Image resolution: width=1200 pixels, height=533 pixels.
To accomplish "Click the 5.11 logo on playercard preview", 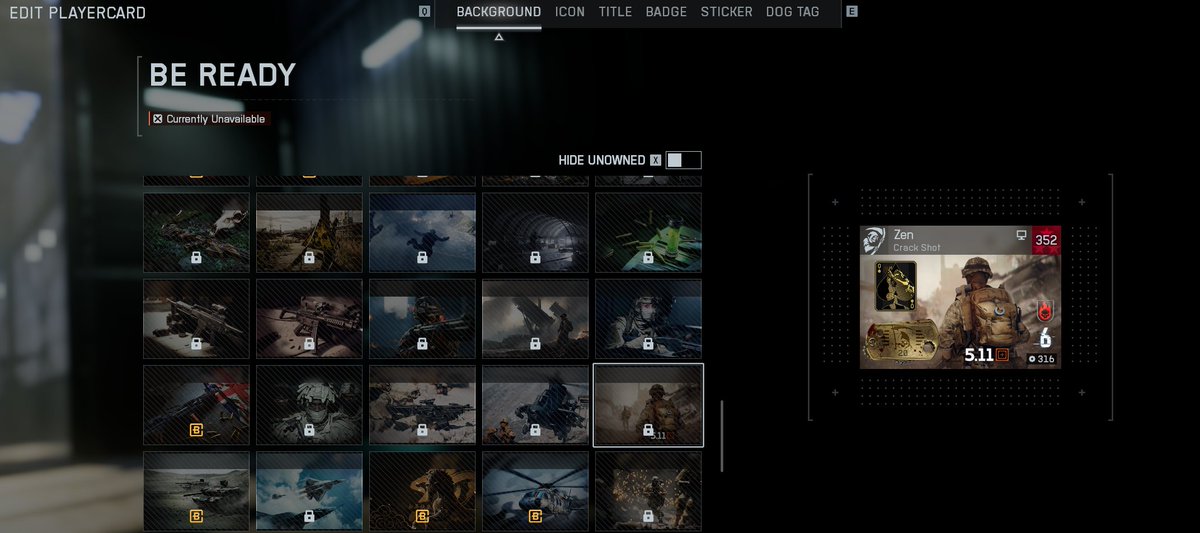I will coord(985,354).
